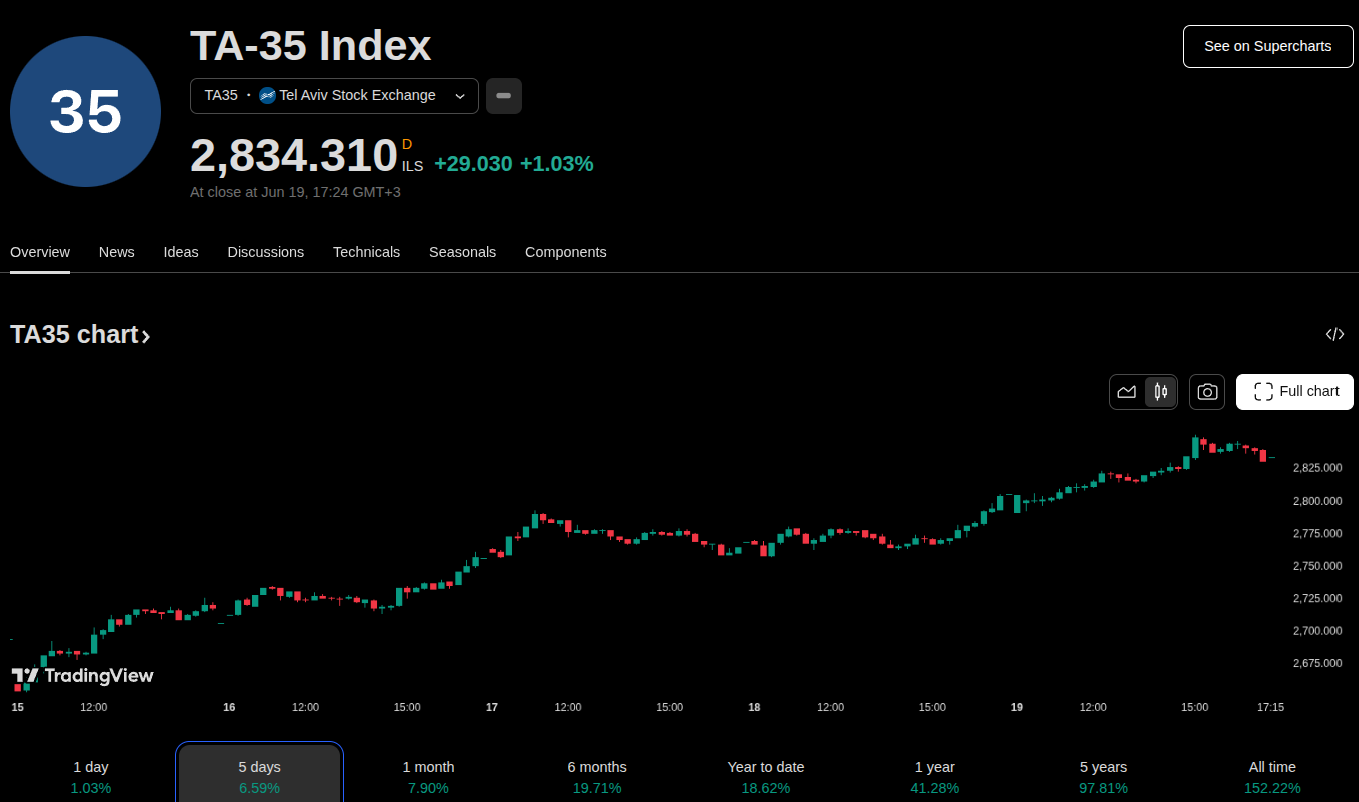
Task: Switch to area chart style
Action: (x=1127, y=392)
